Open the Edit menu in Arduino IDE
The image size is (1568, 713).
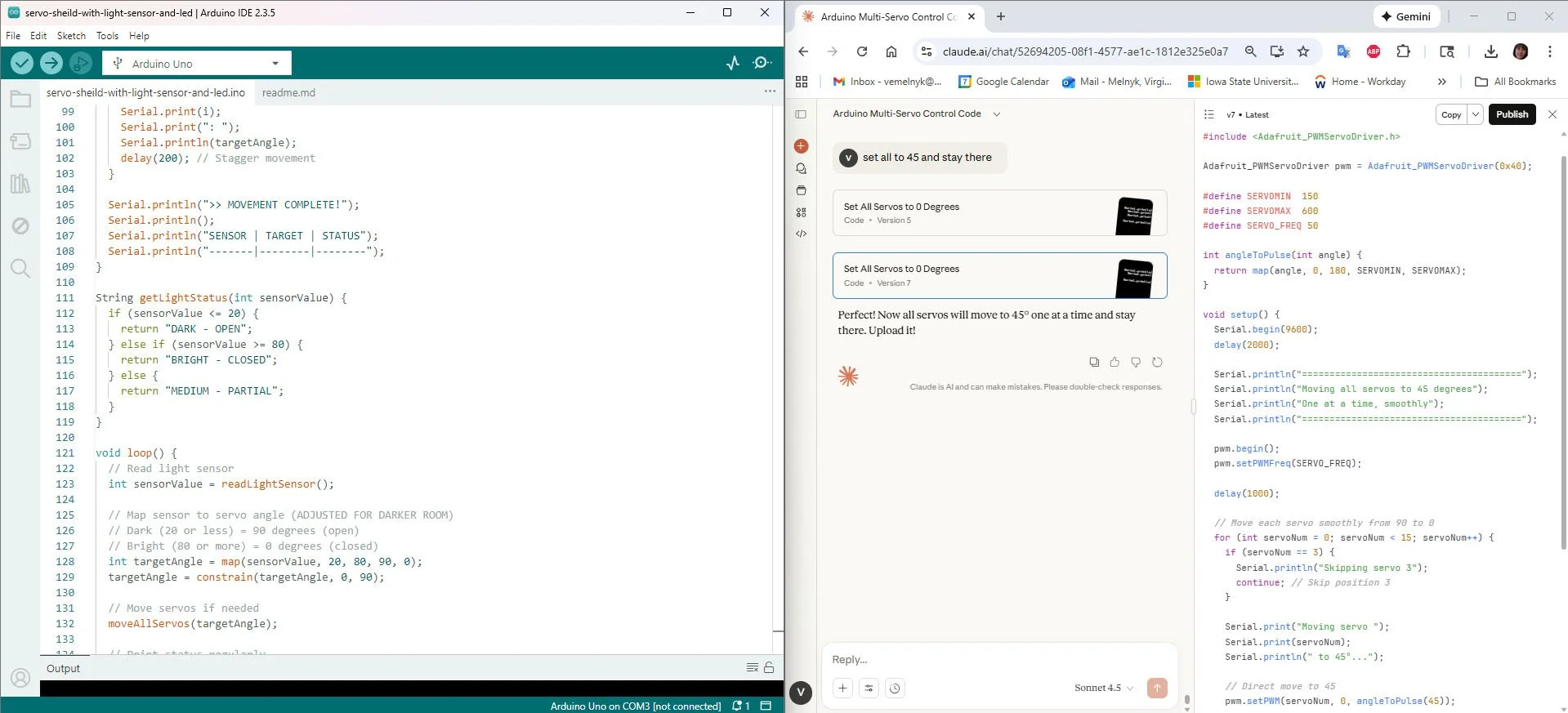38,36
